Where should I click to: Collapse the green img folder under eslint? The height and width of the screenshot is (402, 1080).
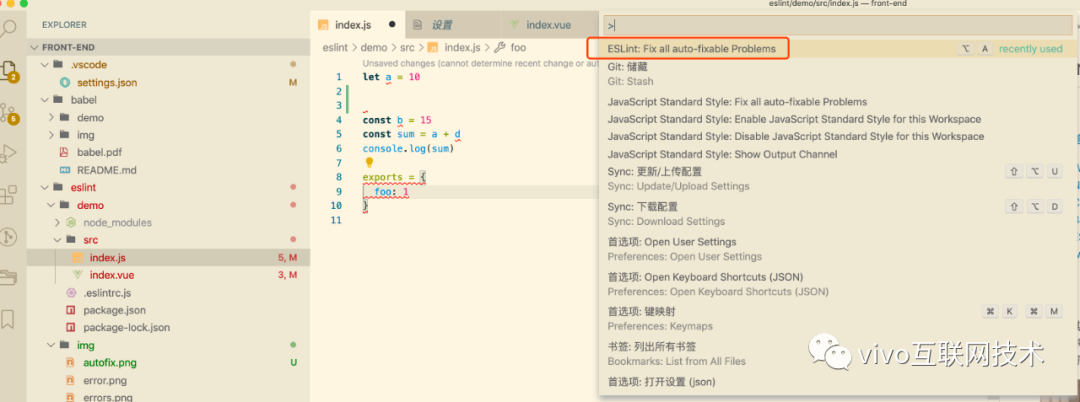tap(51, 345)
